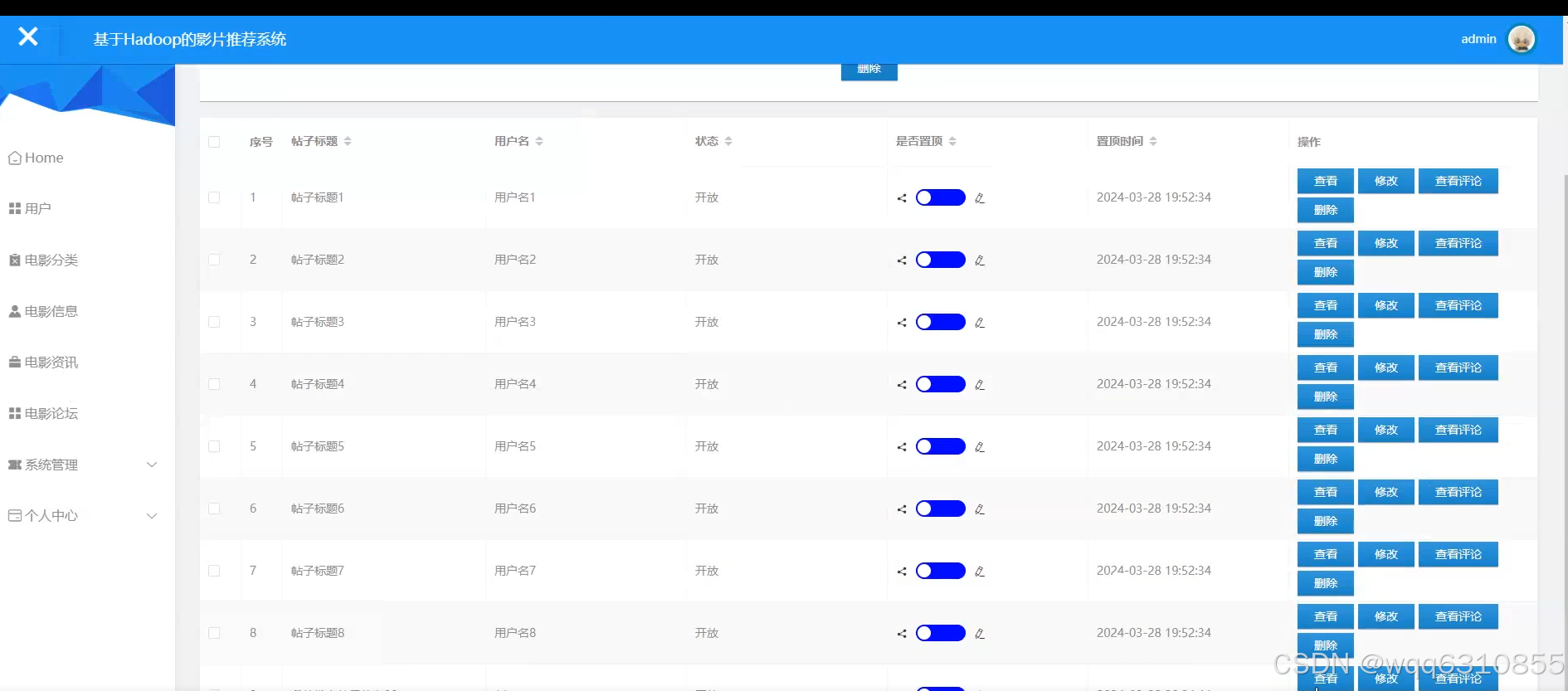Click 查看 button for 帖子标题1
Viewport: 1568px width, 691px height.
pyautogui.click(x=1326, y=181)
